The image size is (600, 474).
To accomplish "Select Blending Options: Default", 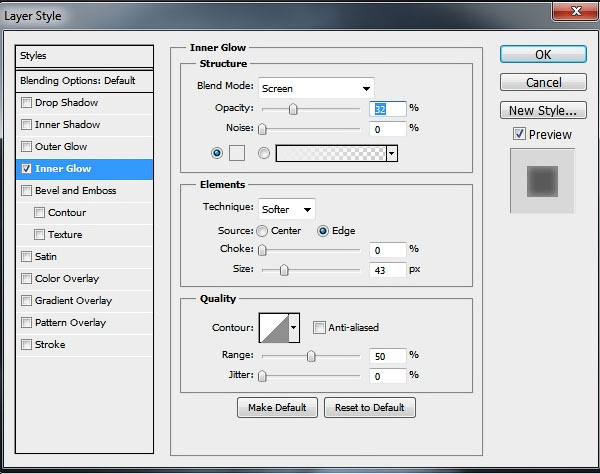I will pyautogui.click(x=84, y=81).
